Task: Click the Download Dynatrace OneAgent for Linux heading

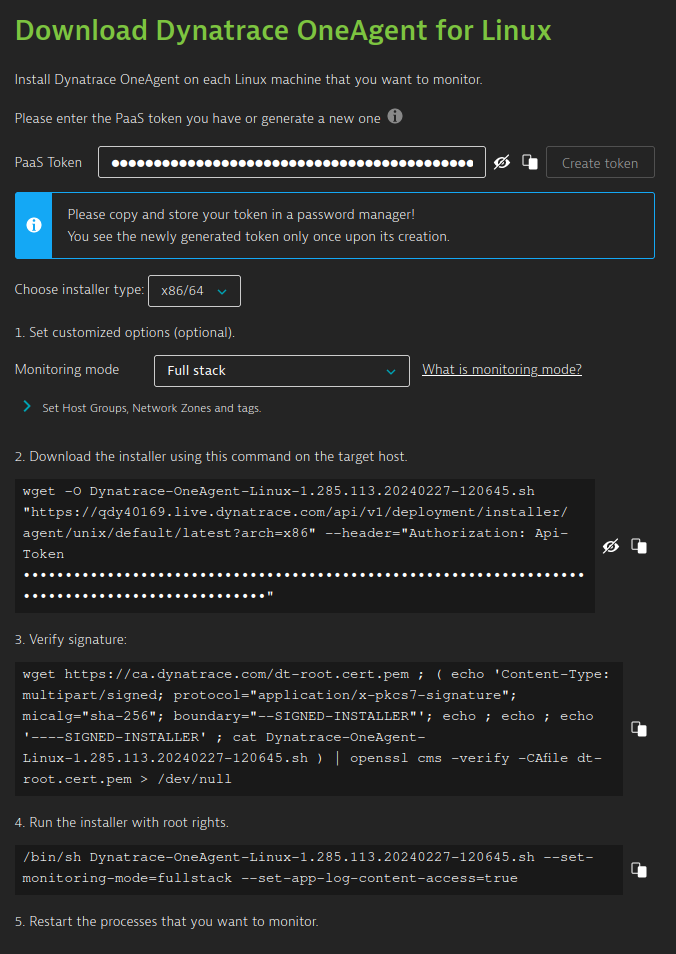Action: (283, 30)
